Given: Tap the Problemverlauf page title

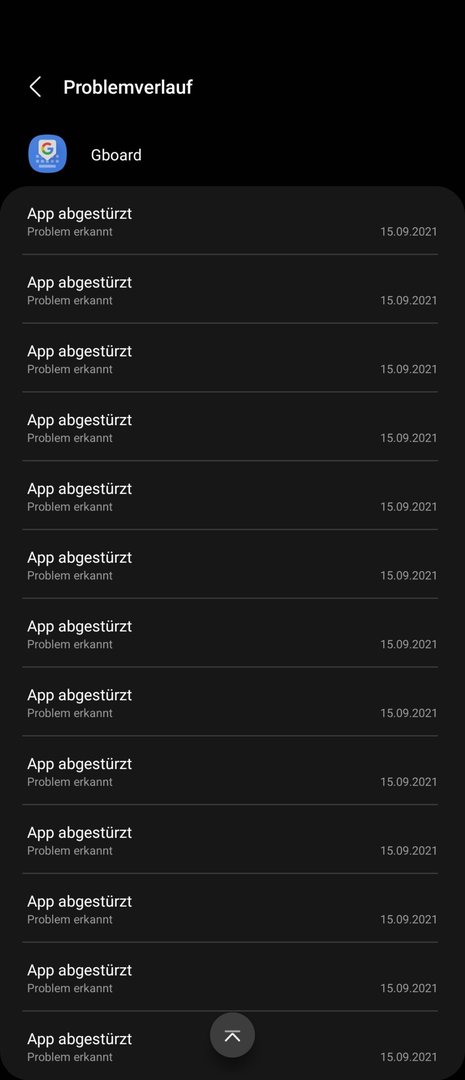Looking at the screenshot, I should point(128,87).
